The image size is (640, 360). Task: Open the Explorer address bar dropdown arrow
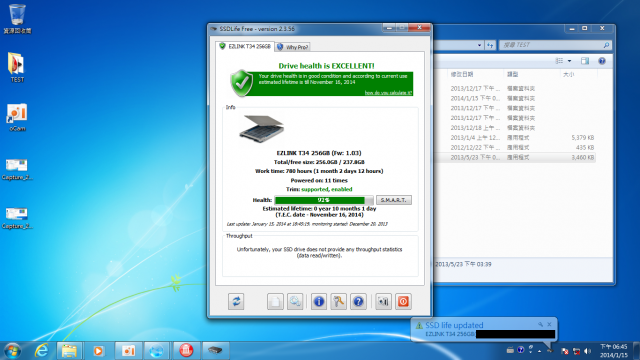[479, 45]
